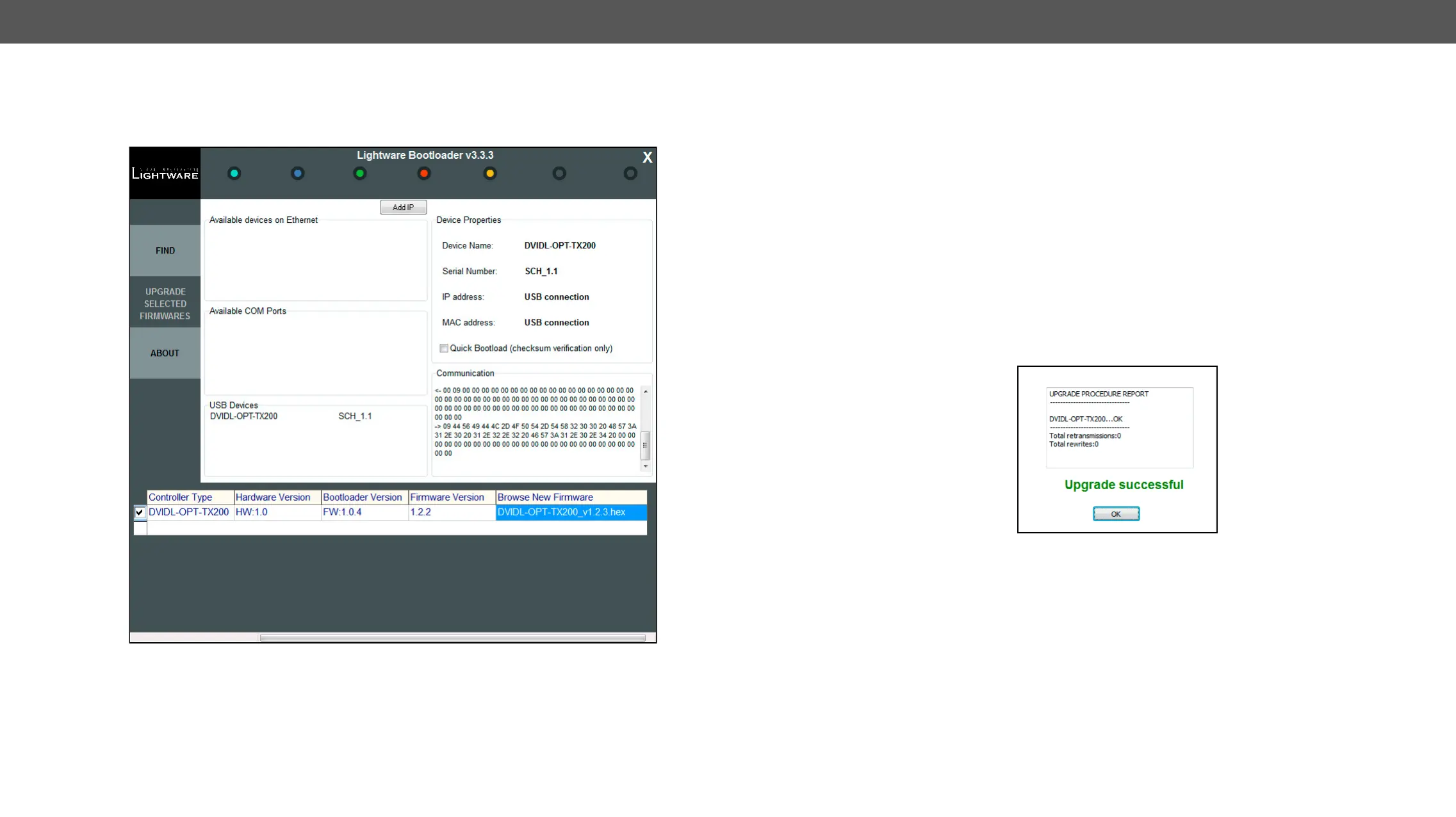1456x817 pixels.
Task: Open the ABOUT section
Action: 165,353
